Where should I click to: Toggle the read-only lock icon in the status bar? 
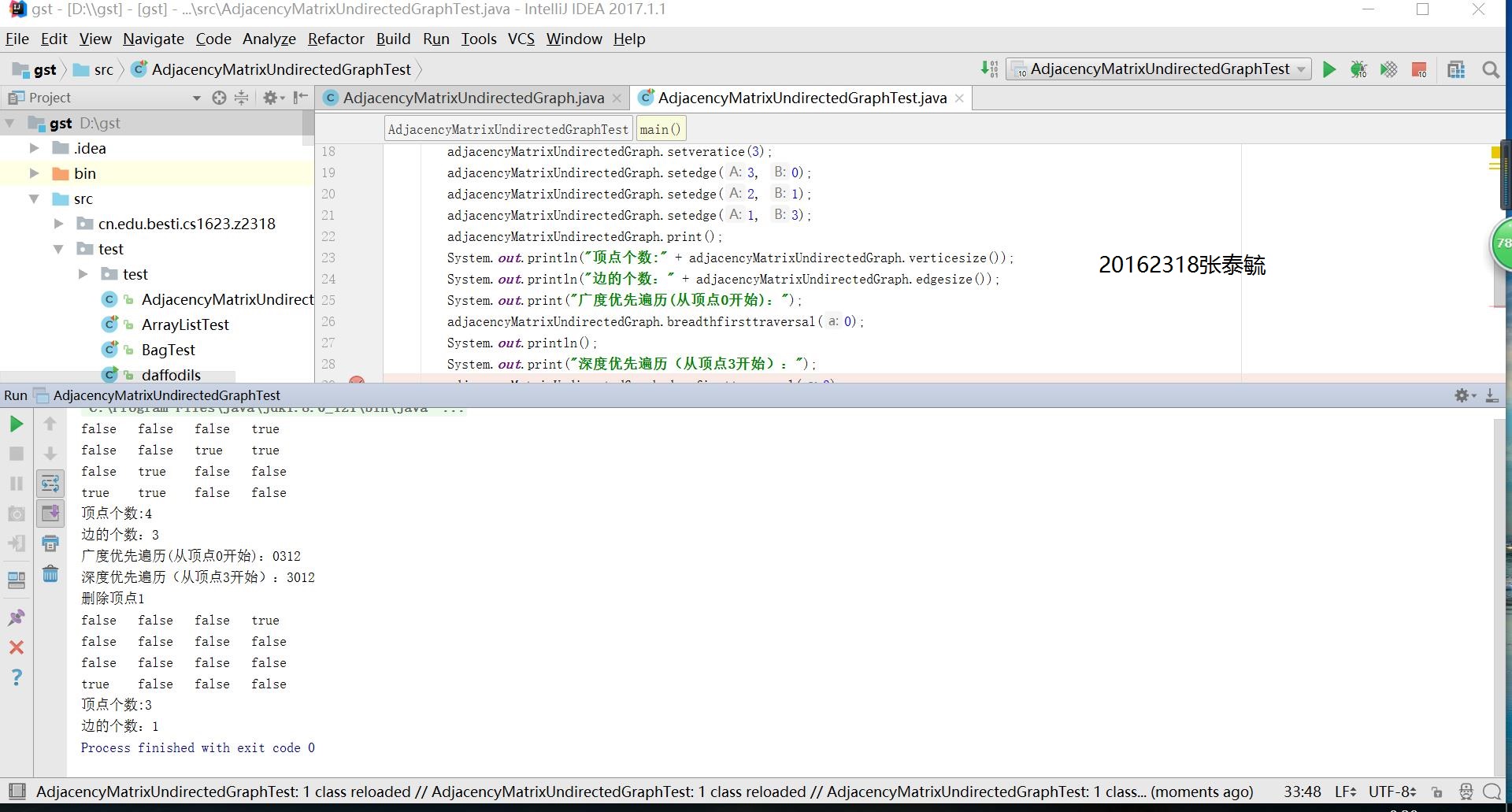pos(1437,792)
